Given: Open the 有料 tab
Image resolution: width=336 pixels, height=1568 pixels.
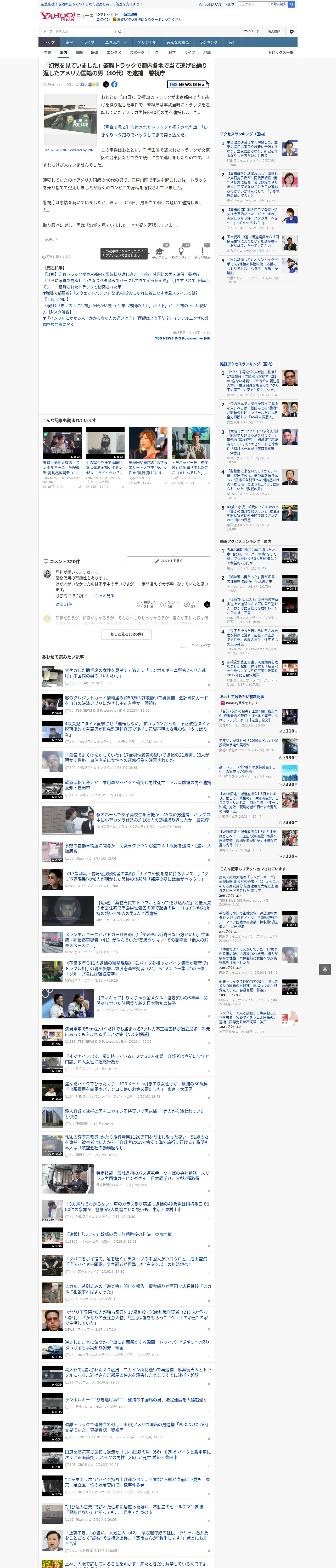Looking at the screenshot, I should coord(232,42).
